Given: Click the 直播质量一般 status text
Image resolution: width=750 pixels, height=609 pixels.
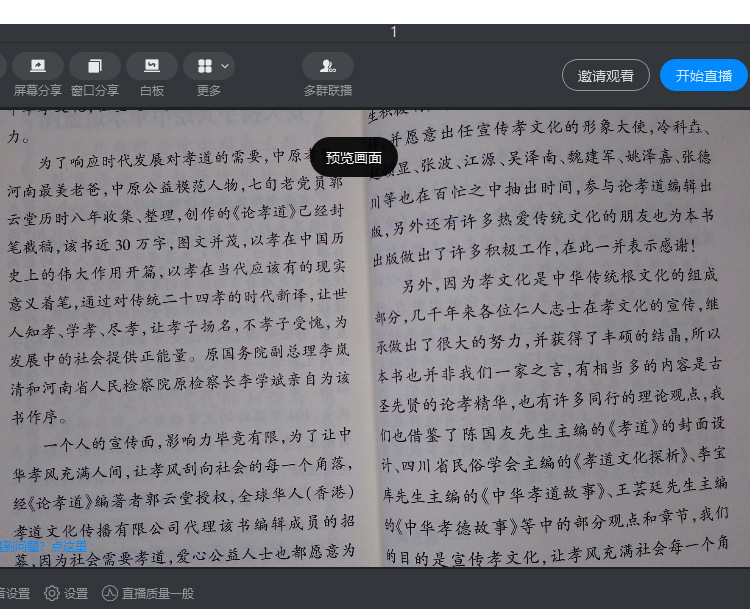Looking at the screenshot, I should coord(158,593).
